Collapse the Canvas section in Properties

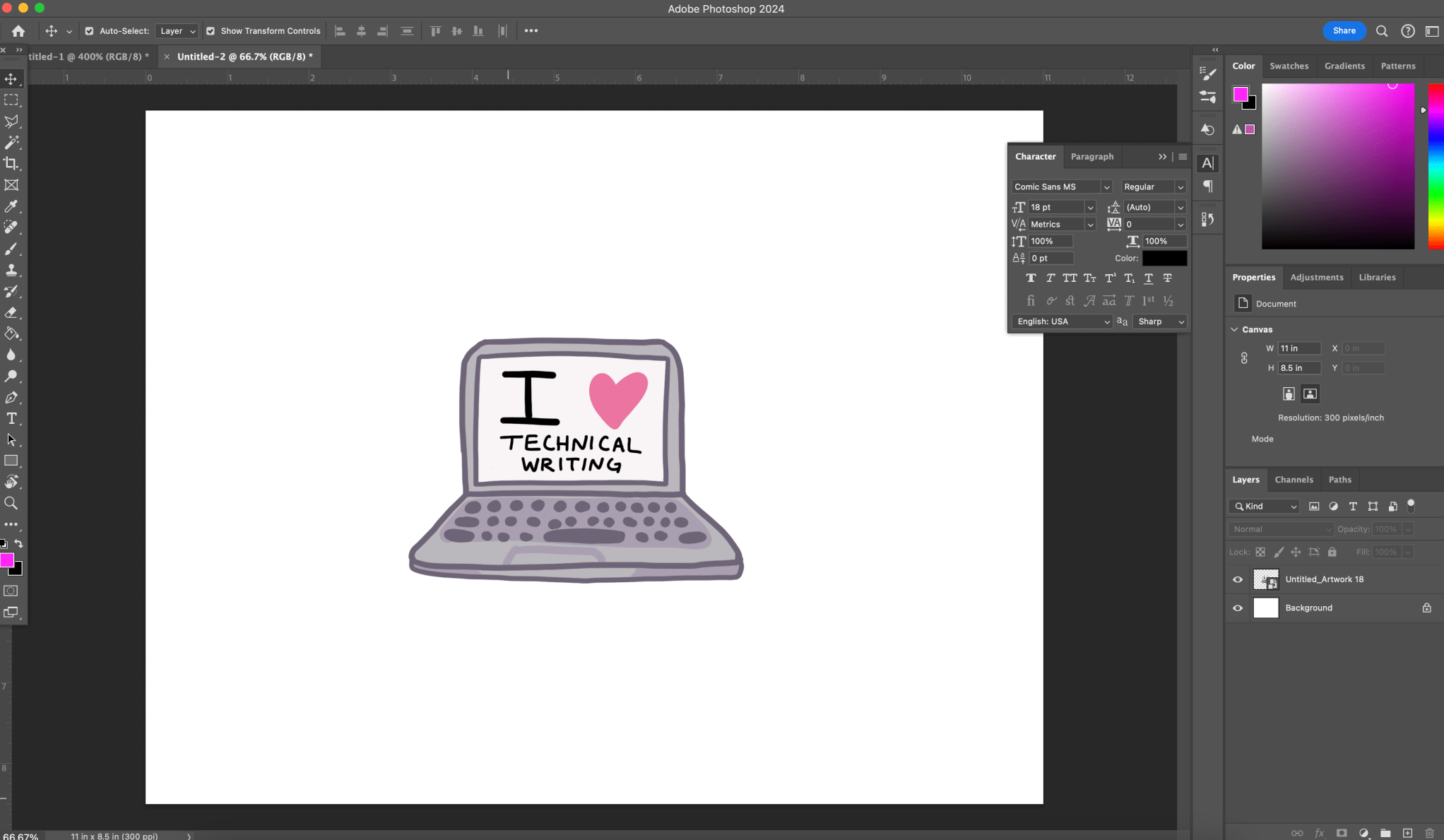click(1234, 329)
